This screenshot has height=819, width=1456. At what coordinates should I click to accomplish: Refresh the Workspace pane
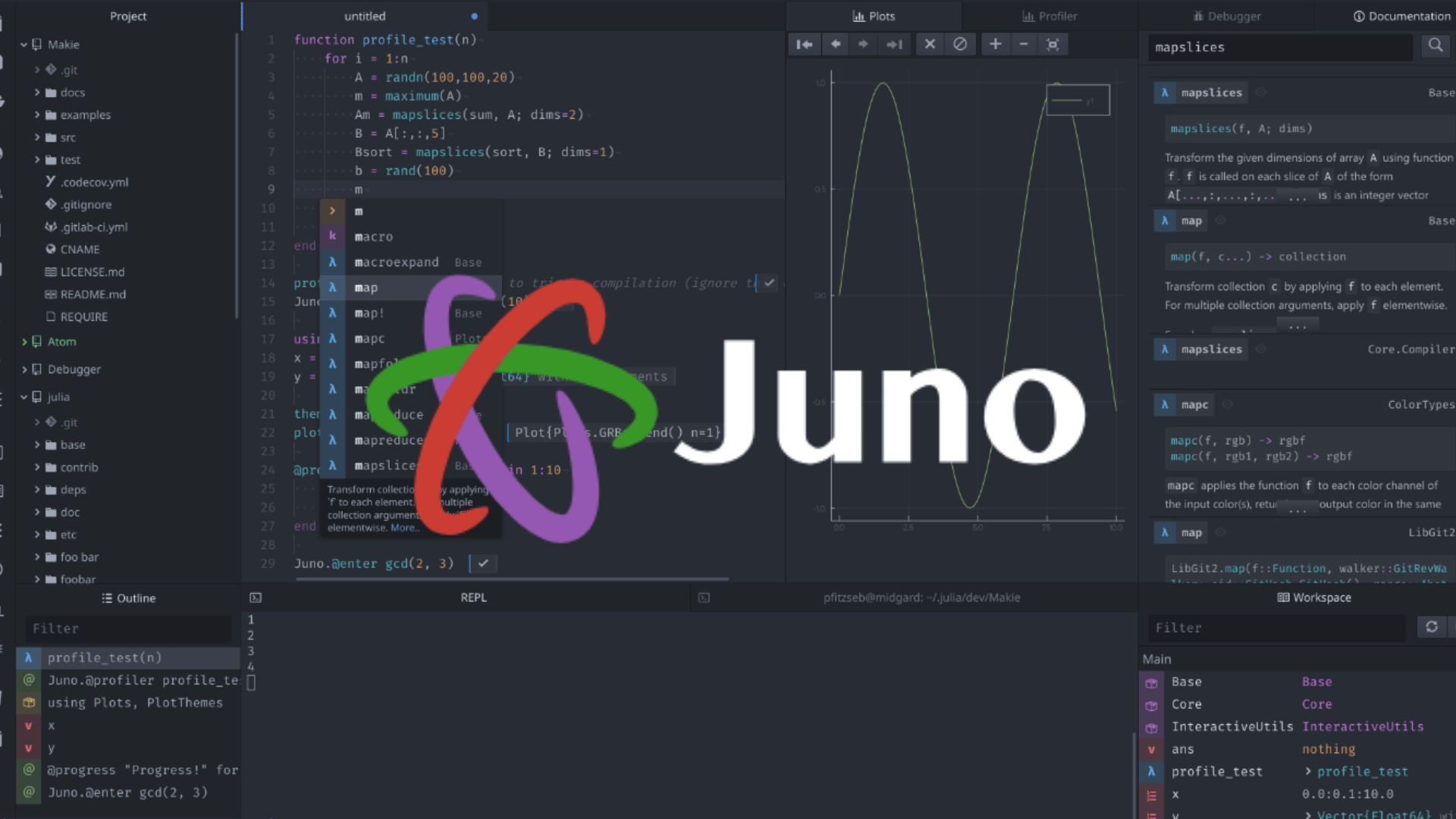1432,627
